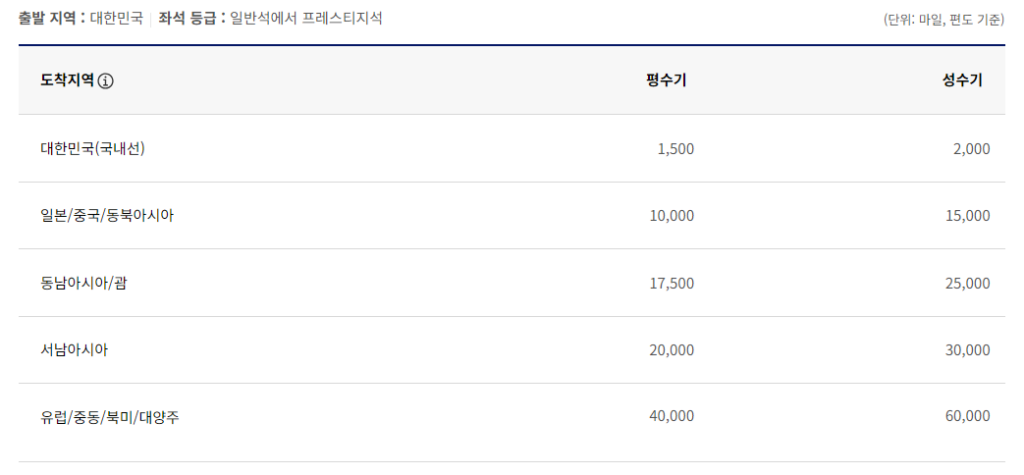Click the 2,000 peak mileage value

(x=971, y=149)
